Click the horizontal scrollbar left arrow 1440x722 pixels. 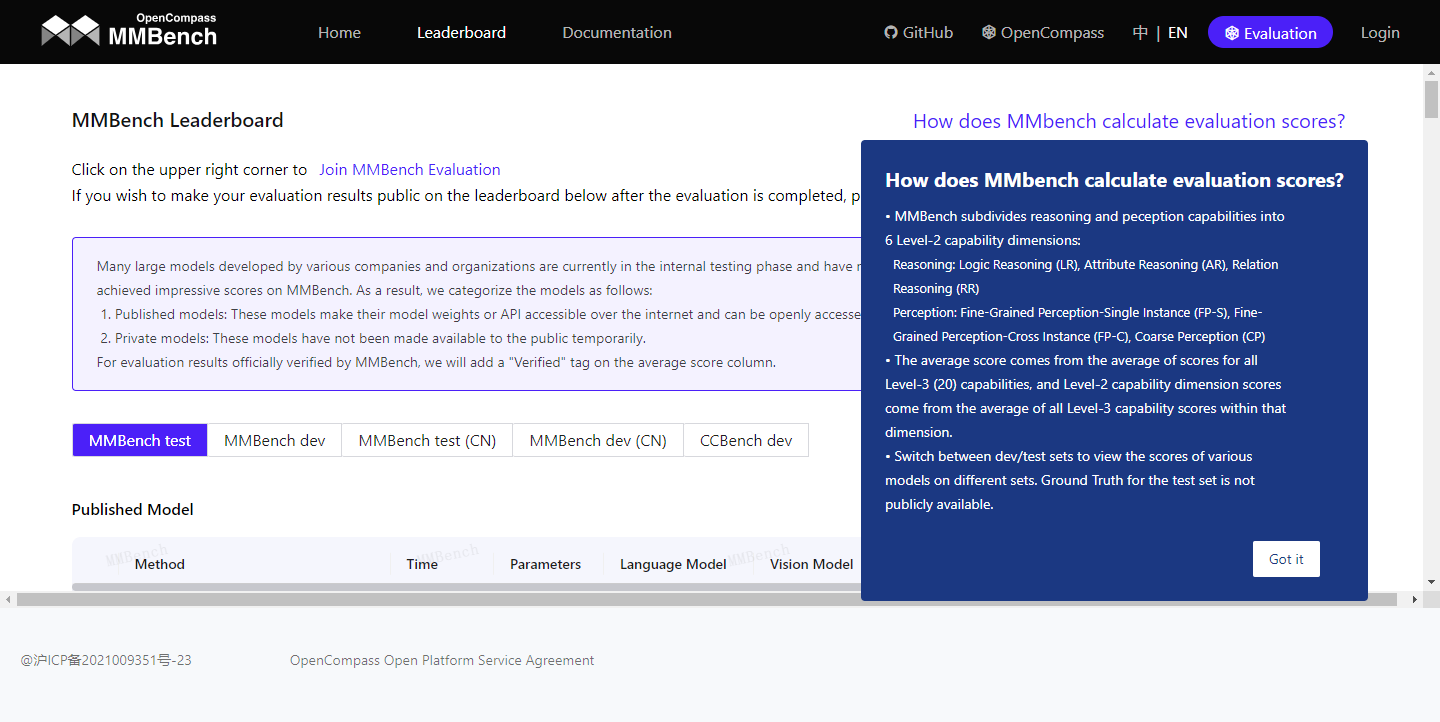click(8, 599)
